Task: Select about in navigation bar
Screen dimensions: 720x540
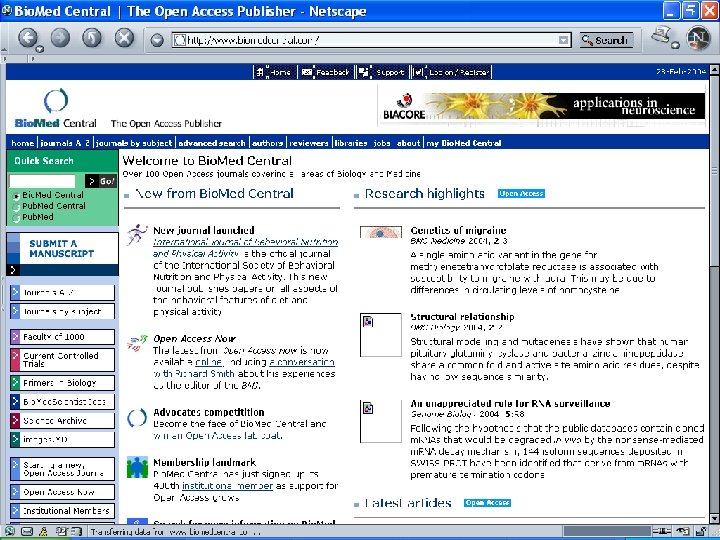Action: 408,143
